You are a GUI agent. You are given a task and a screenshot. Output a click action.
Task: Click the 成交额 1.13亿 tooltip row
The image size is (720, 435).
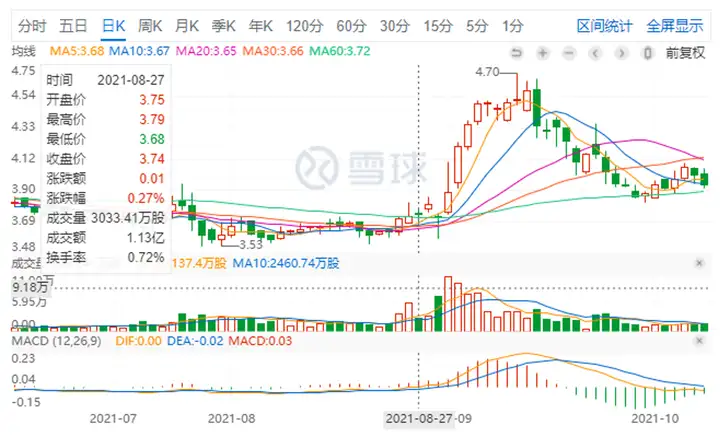click(105, 238)
